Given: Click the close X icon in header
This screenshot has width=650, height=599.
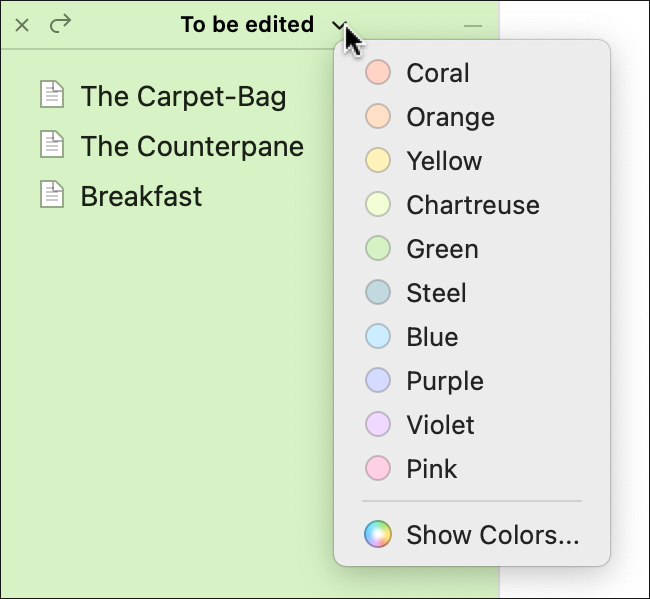Looking at the screenshot, I should [x=22, y=24].
